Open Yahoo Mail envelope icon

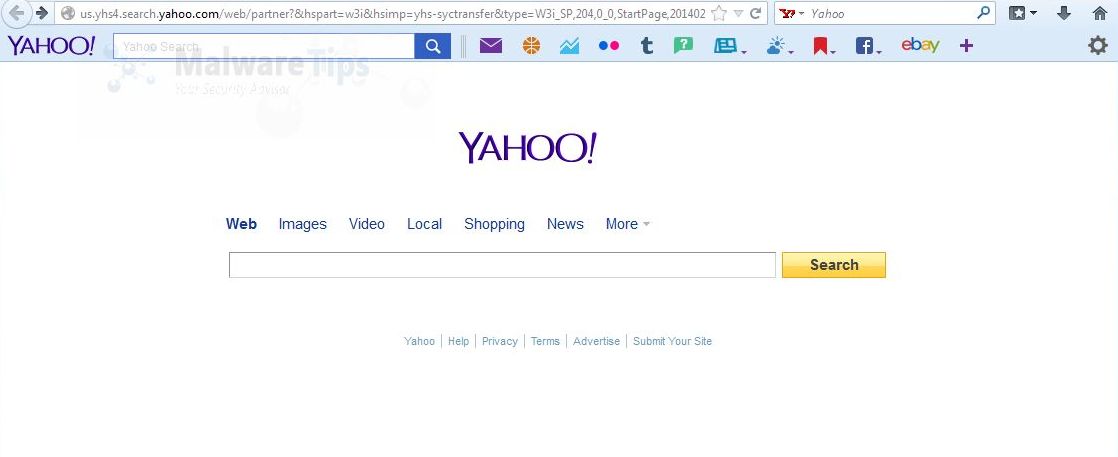coord(491,46)
